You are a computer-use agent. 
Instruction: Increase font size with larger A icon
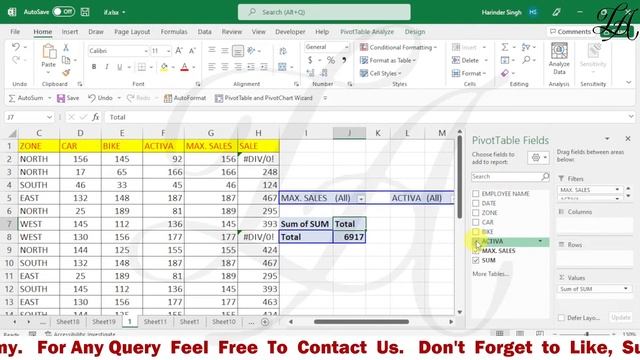point(179,51)
